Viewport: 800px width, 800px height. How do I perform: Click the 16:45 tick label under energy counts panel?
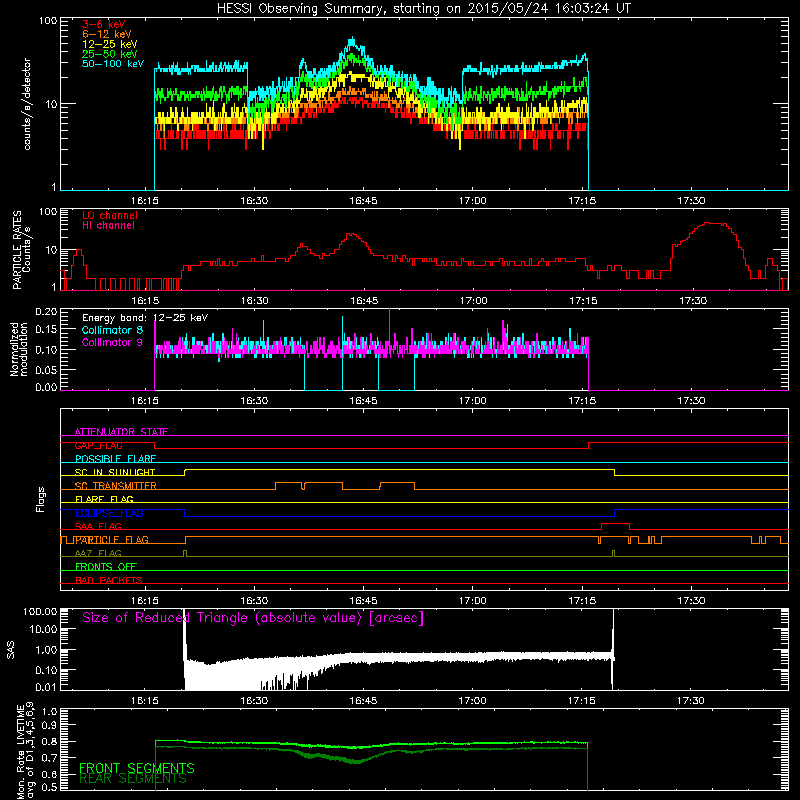(363, 201)
